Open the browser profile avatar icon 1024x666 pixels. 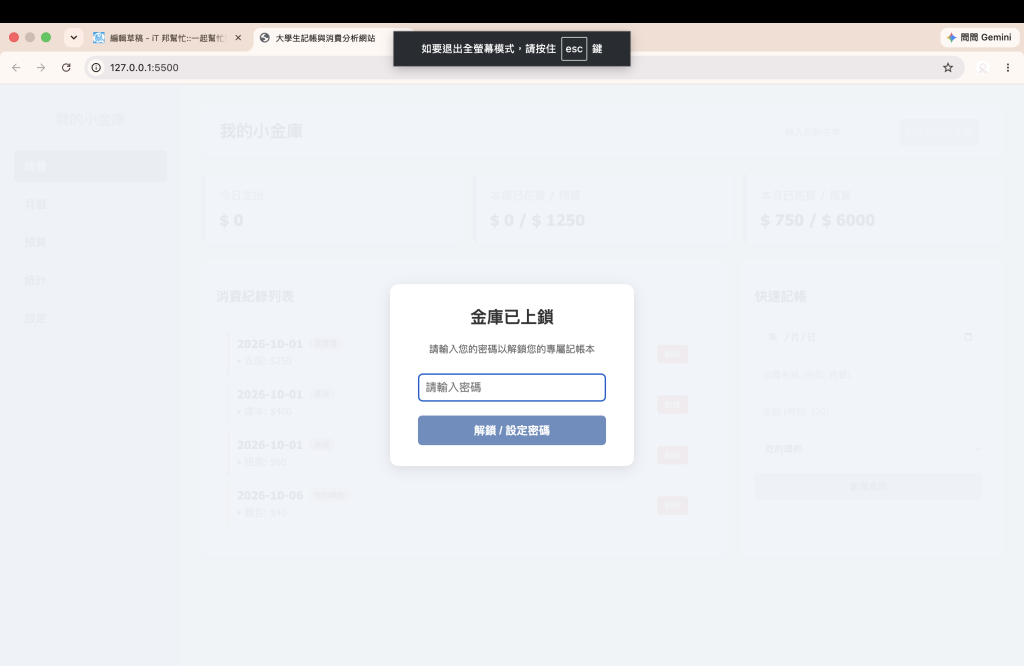coord(983,67)
